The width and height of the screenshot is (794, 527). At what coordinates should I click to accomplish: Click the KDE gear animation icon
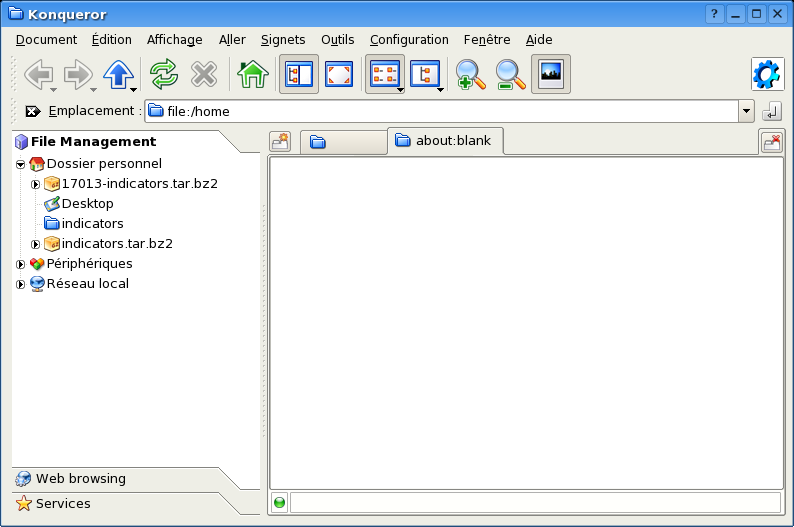coord(768,74)
